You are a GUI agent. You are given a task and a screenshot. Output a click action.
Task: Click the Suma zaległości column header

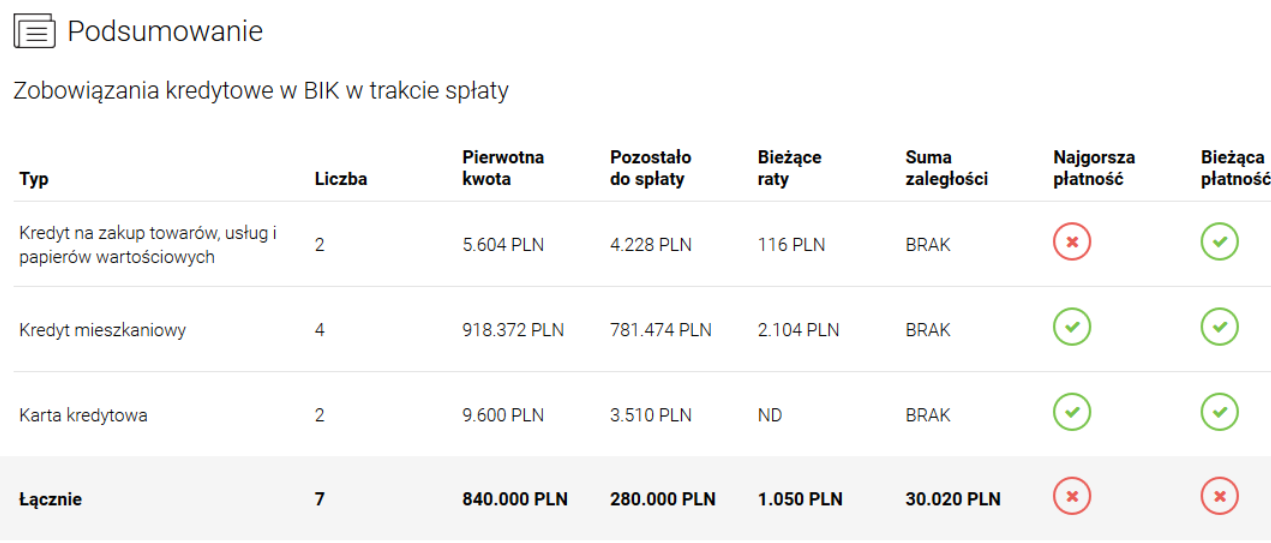point(946,168)
